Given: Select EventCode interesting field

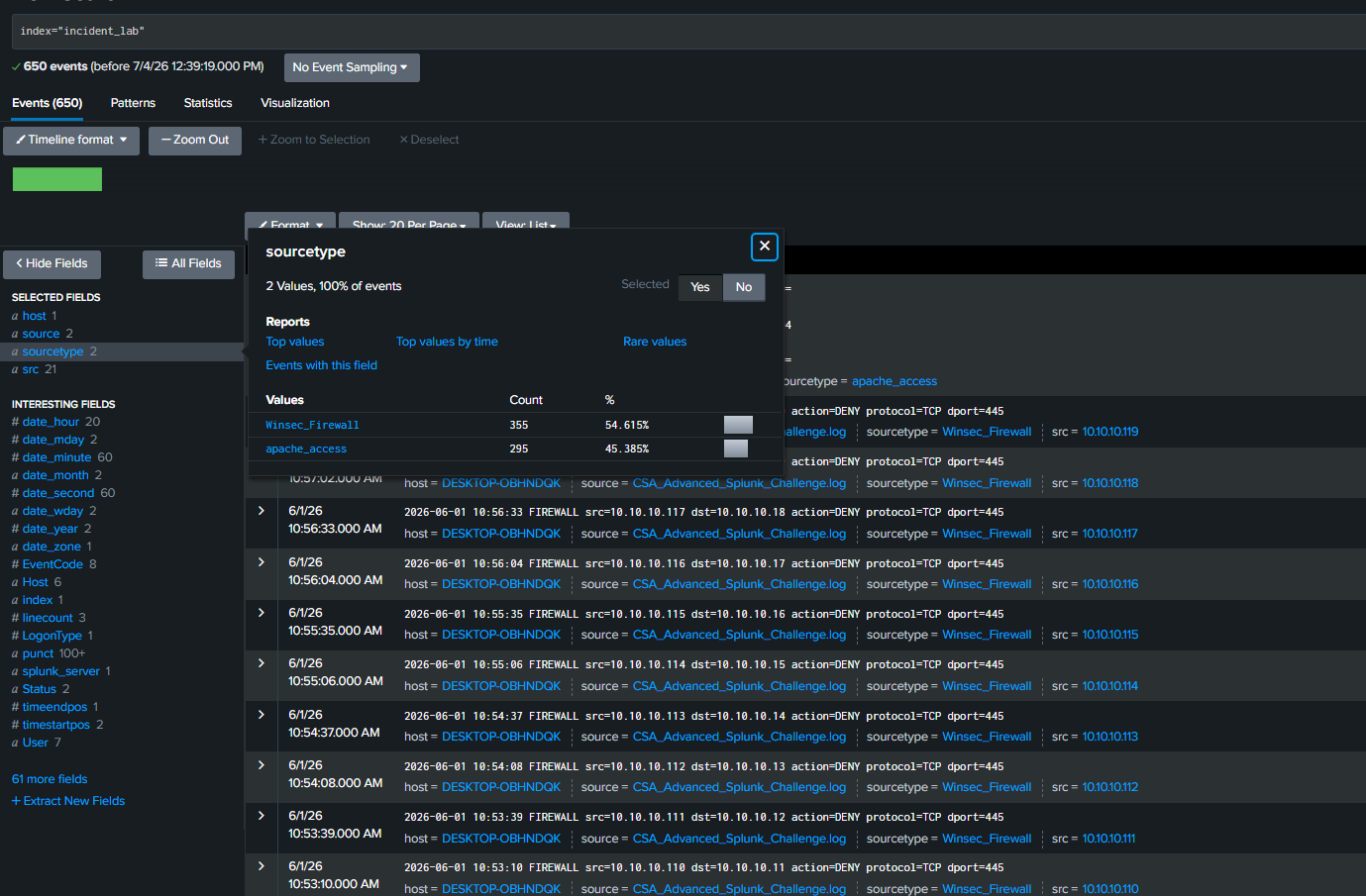Looking at the screenshot, I should (x=53, y=564).
